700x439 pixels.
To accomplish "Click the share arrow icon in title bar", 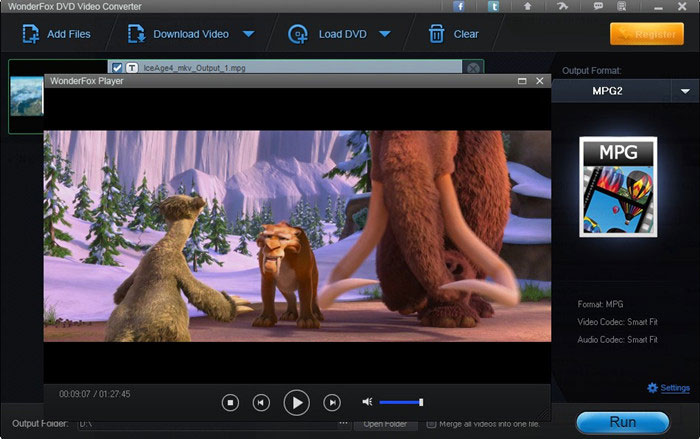I will [562, 6].
